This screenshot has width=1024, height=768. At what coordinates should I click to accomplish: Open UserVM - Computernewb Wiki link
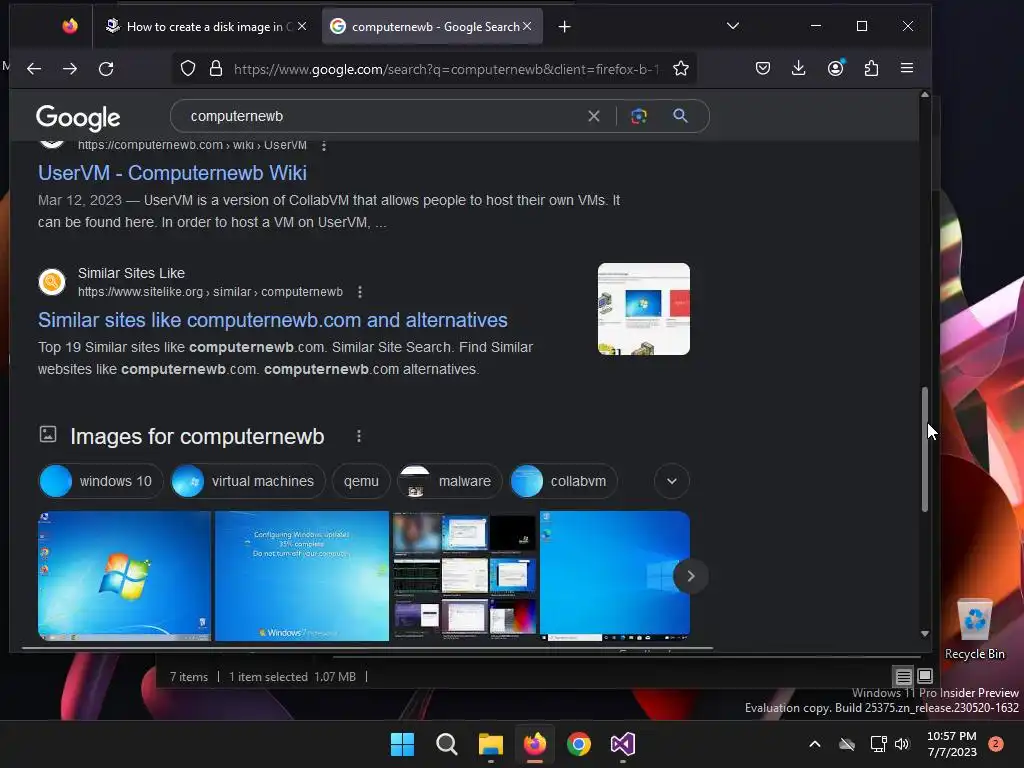pos(172,173)
